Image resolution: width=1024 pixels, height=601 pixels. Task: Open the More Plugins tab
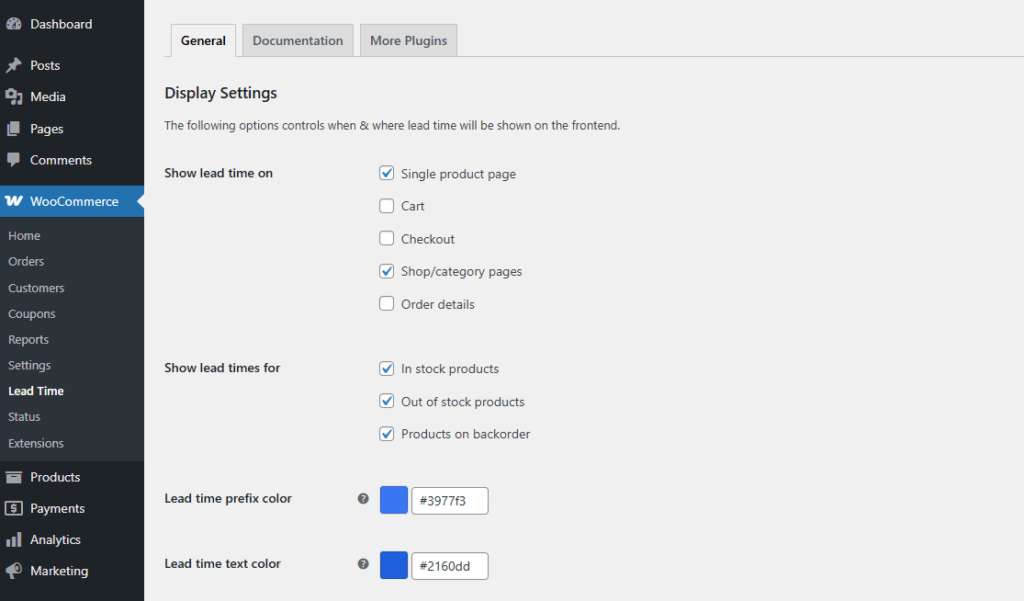(408, 40)
